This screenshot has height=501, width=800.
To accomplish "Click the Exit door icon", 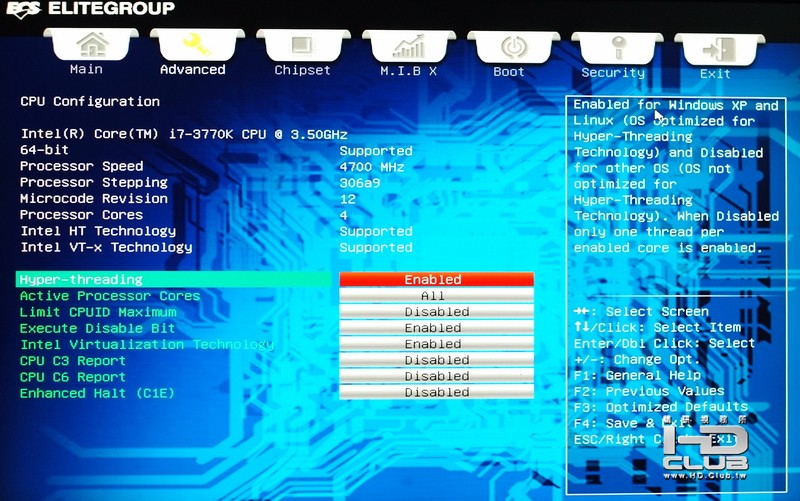I will 719,49.
